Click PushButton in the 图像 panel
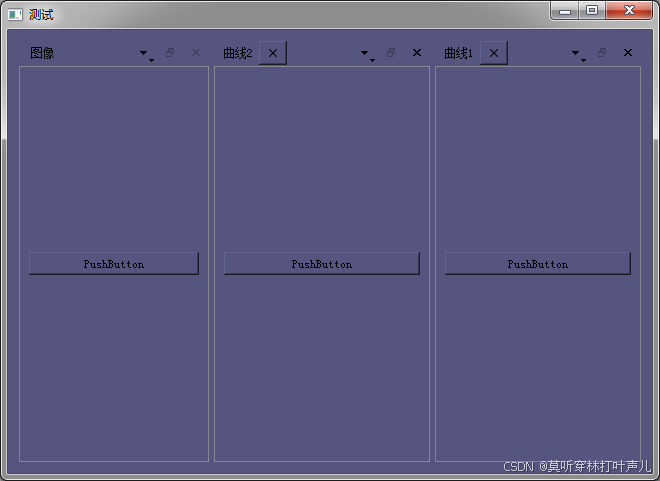This screenshot has height=481, width=660. point(114,264)
